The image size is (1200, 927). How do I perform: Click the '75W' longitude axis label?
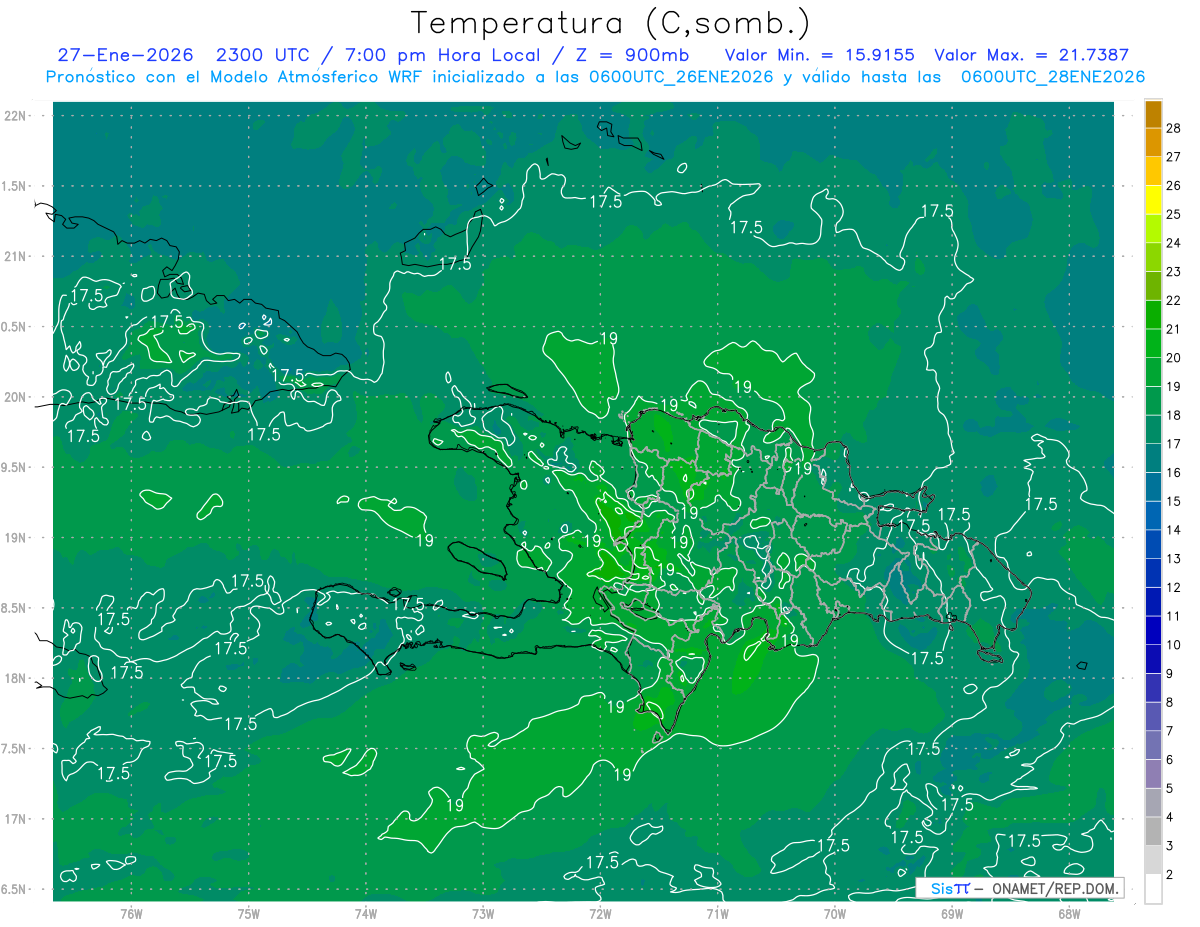(249, 913)
